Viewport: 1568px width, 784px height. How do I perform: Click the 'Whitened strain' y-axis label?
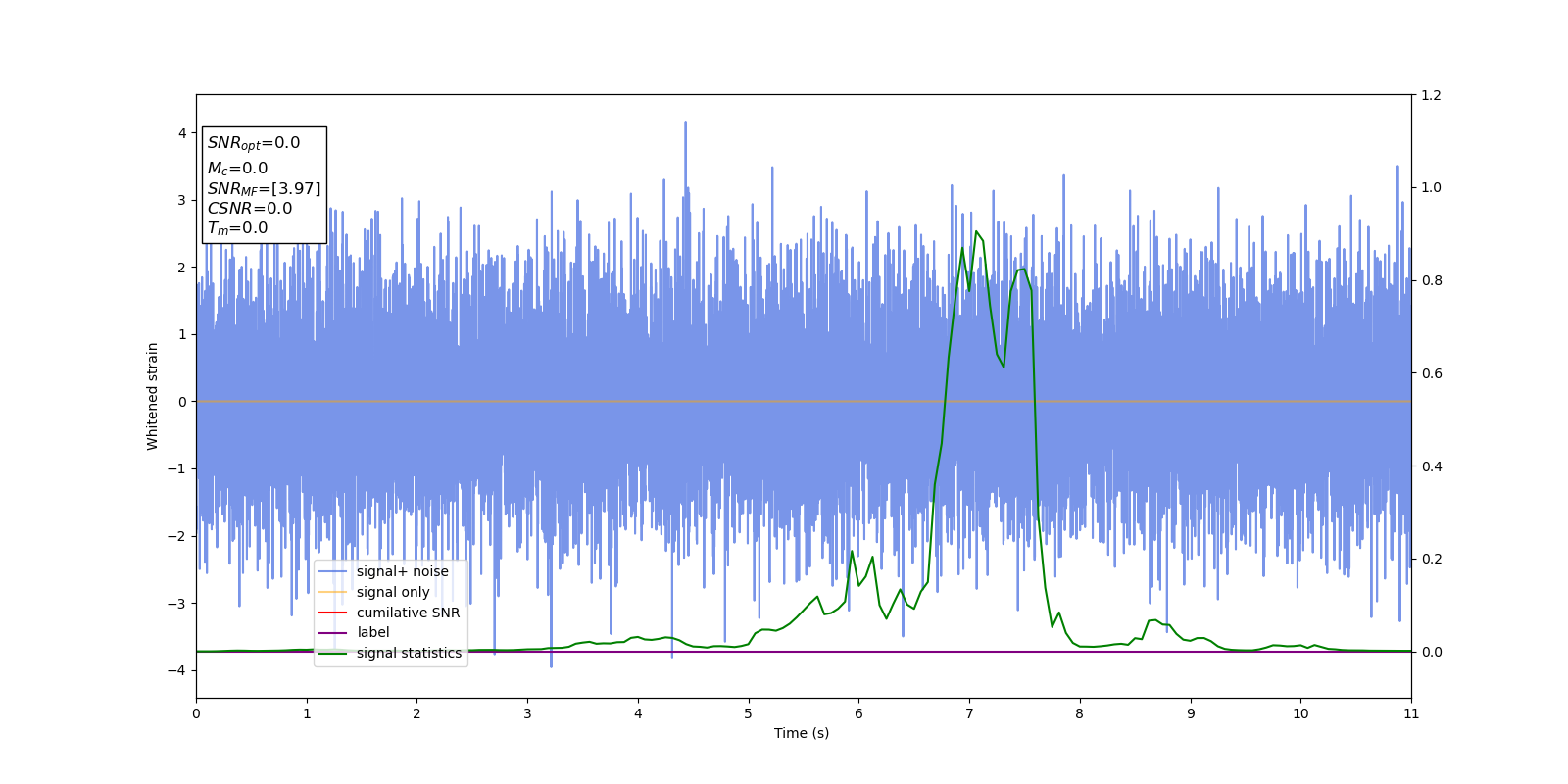tap(153, 396)
